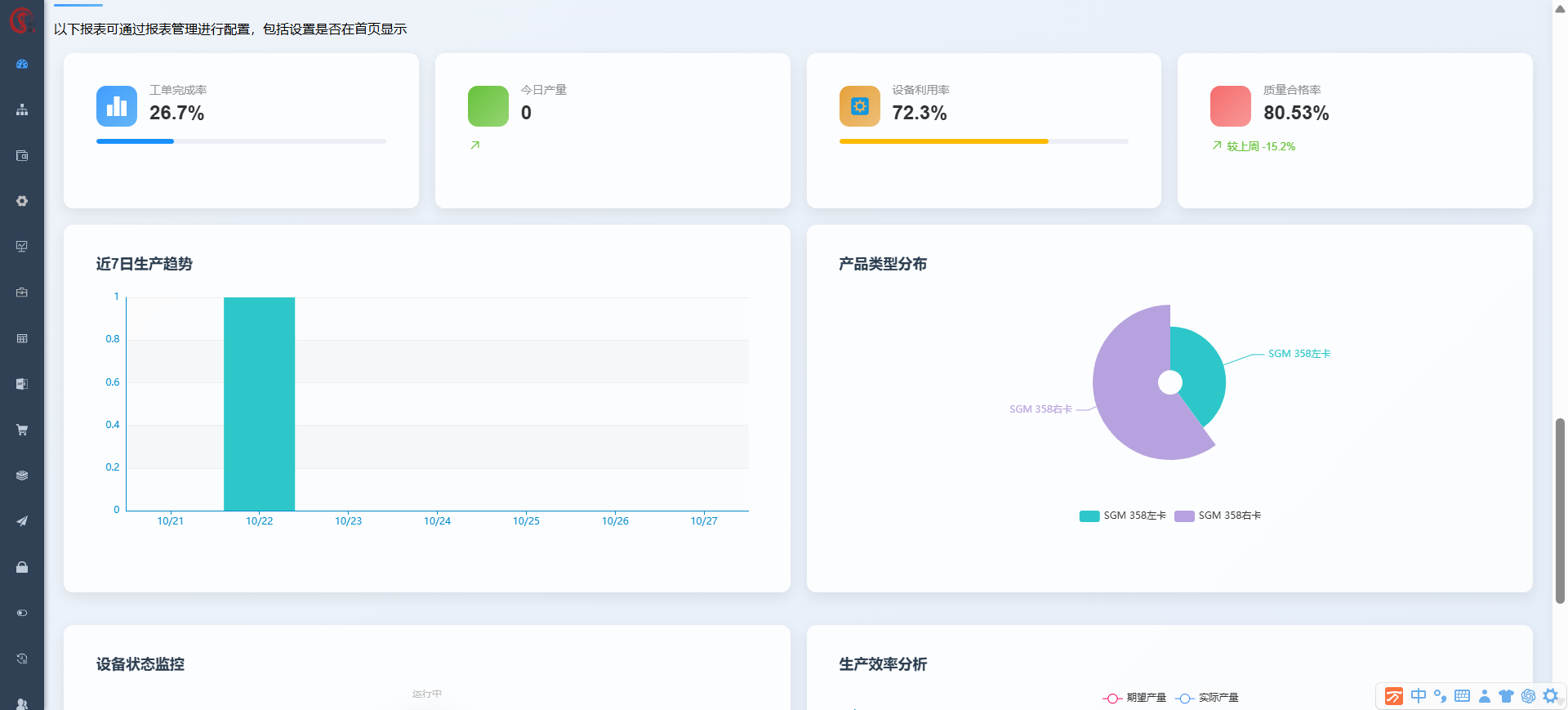
Task: Open the monitor chart sidebar icon
Action: 22,247
